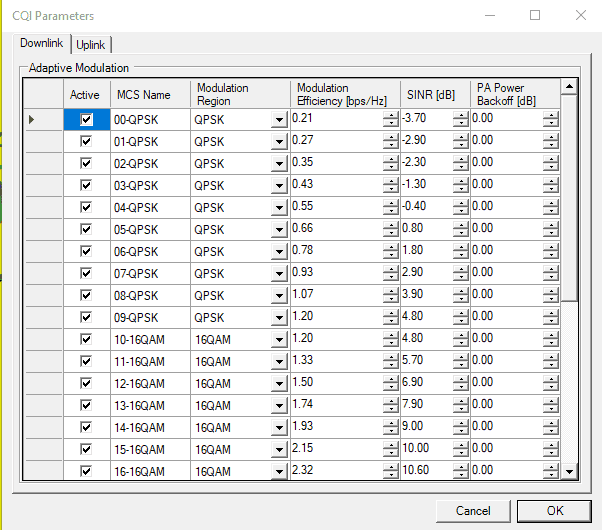Switch to the Uplink tab
The width and height of the screenshot is (602, 530).
(91, 44)
